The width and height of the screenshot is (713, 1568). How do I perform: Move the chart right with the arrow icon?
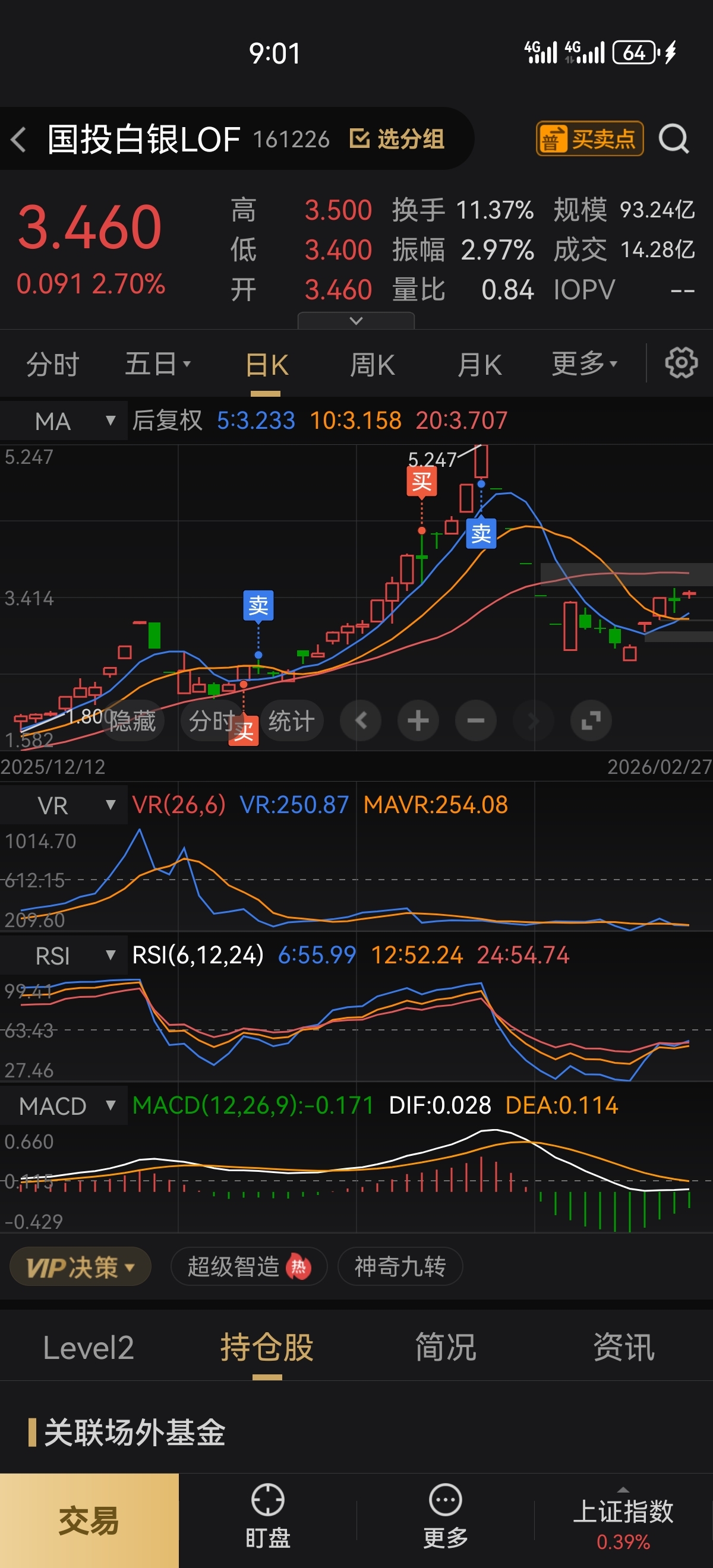(534, 720)
